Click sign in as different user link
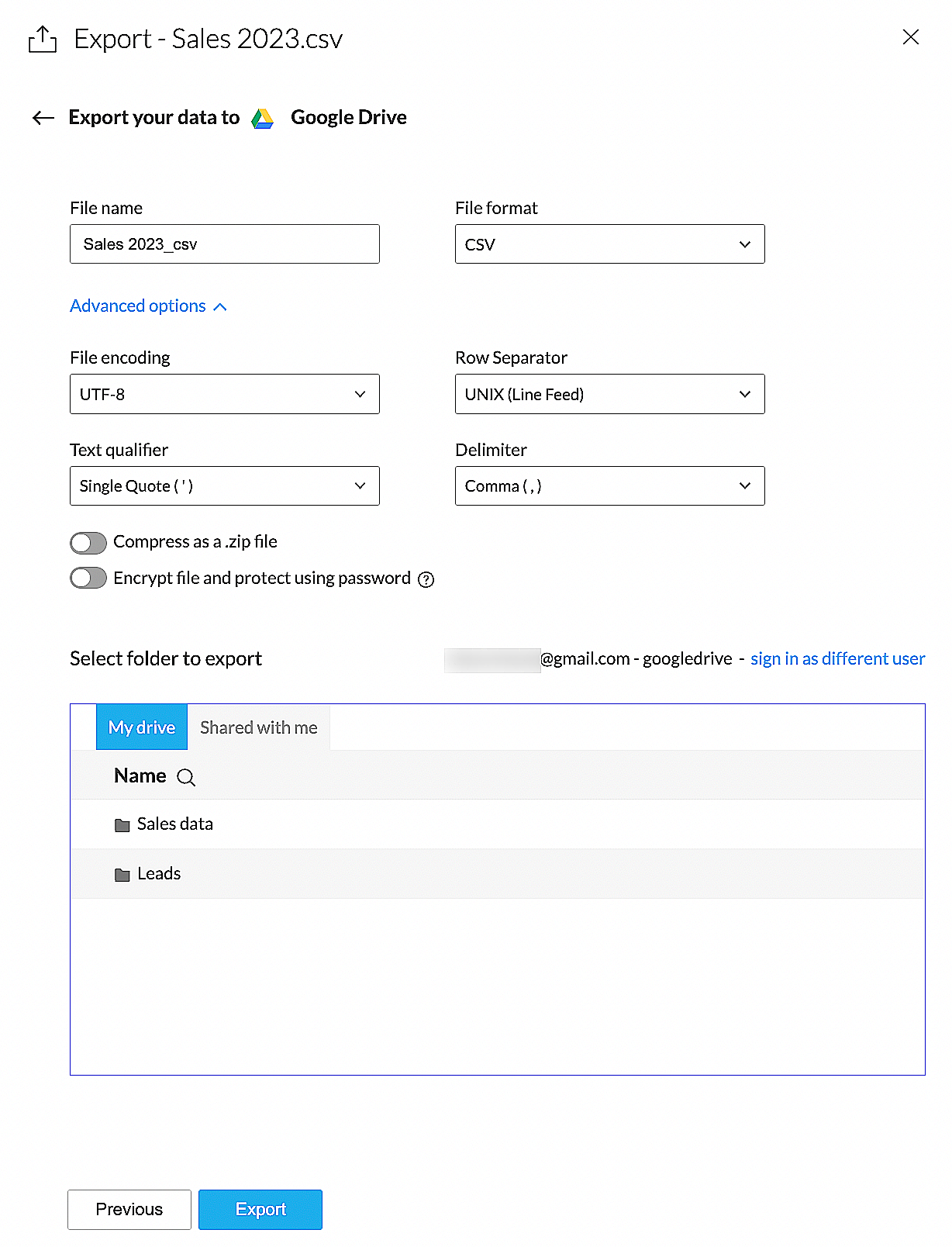952x1247 pixels. [x=837, y=659]
